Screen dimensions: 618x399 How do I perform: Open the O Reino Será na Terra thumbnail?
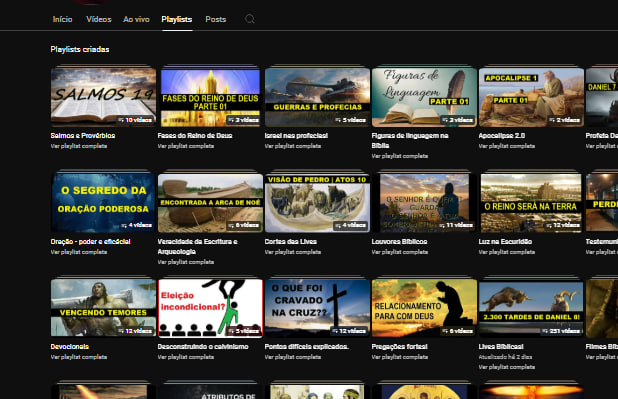coord(531,203)
